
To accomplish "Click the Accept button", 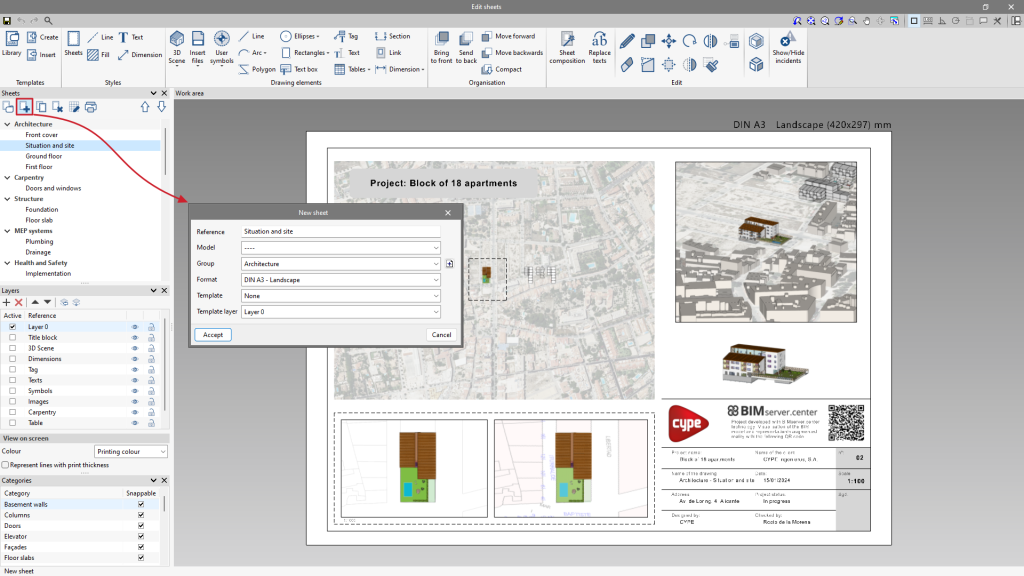I will (x=213, y=335).
